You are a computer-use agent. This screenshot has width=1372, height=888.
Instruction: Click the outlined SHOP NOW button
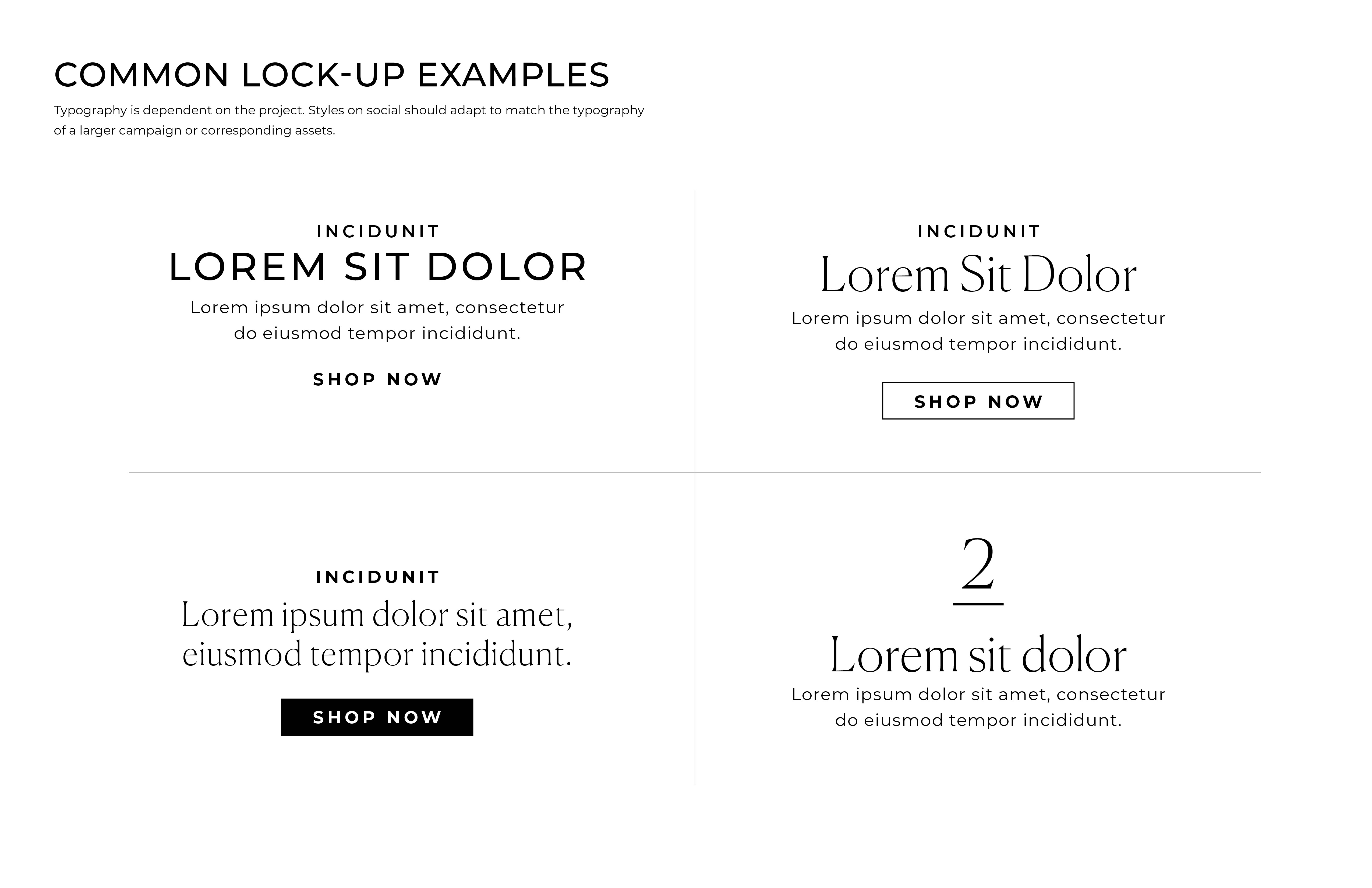pyautogui.click(x=978, y=401)
